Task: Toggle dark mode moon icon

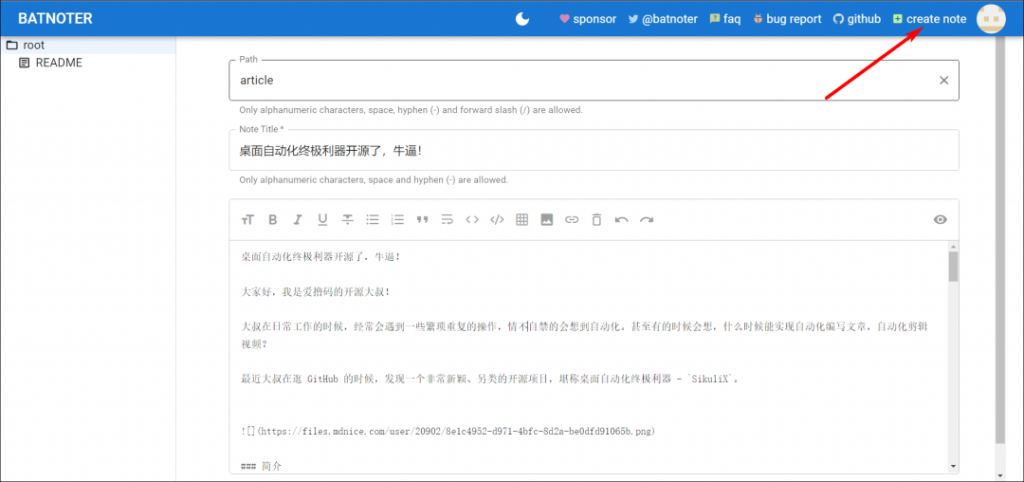Action: [x=522, y=19]
